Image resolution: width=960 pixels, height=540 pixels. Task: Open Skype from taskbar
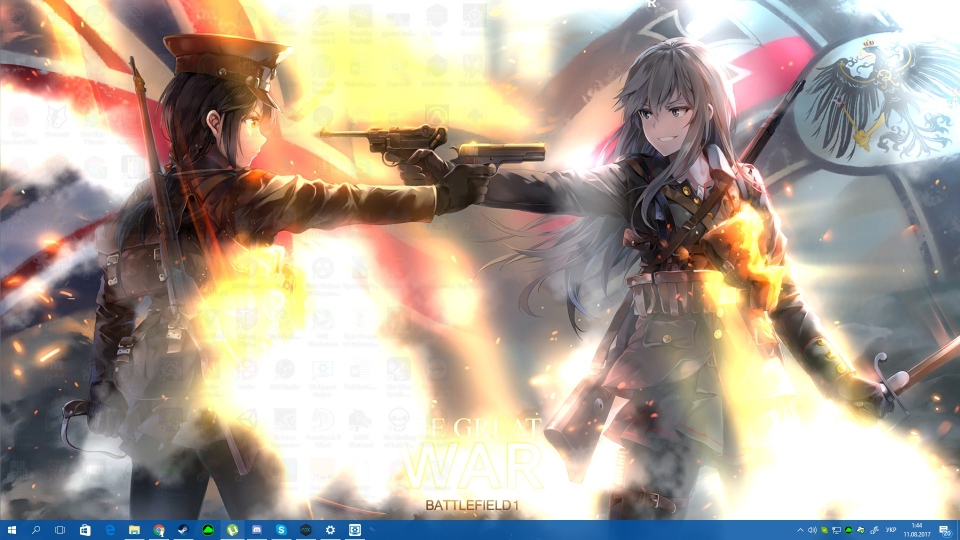pos(281,530)
